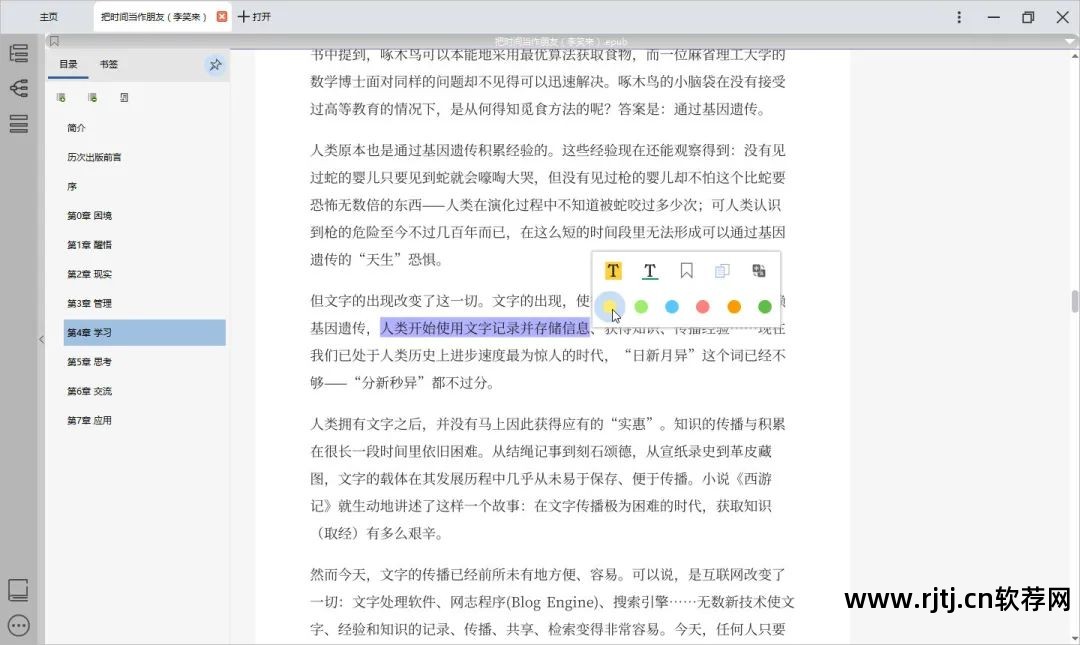The image size is (1080, 645).
Task: Open the table of contents sidebar icon
Action: 18,55
